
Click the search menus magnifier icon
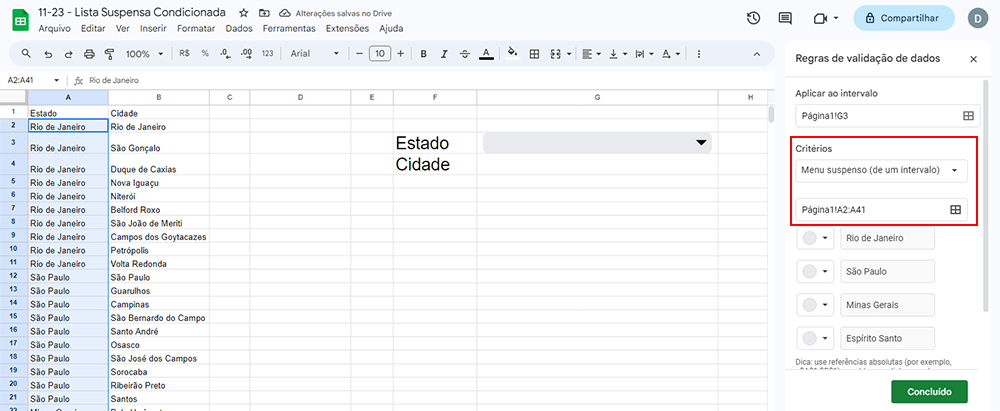point(26,54)
